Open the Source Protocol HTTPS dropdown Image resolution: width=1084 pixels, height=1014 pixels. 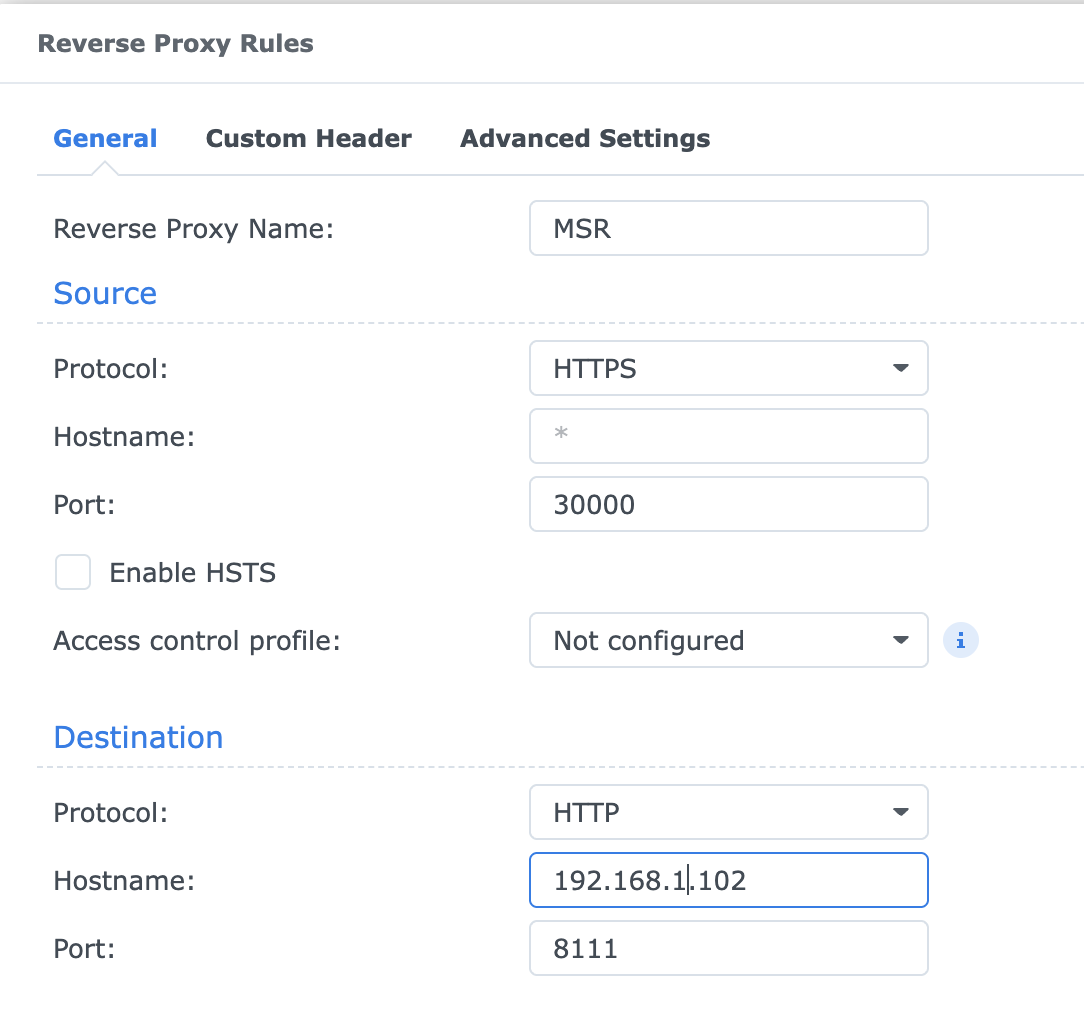[729, 368]
